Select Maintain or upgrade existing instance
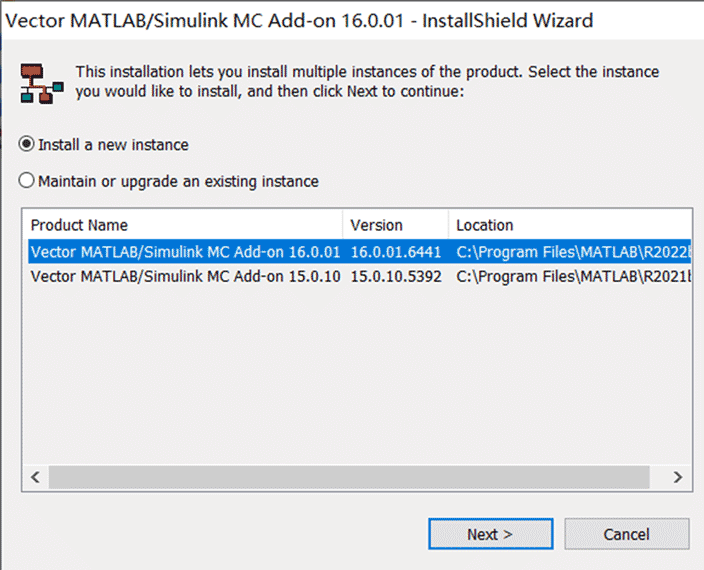This screenshot has width=704, height=570. [x=169, y=181]
